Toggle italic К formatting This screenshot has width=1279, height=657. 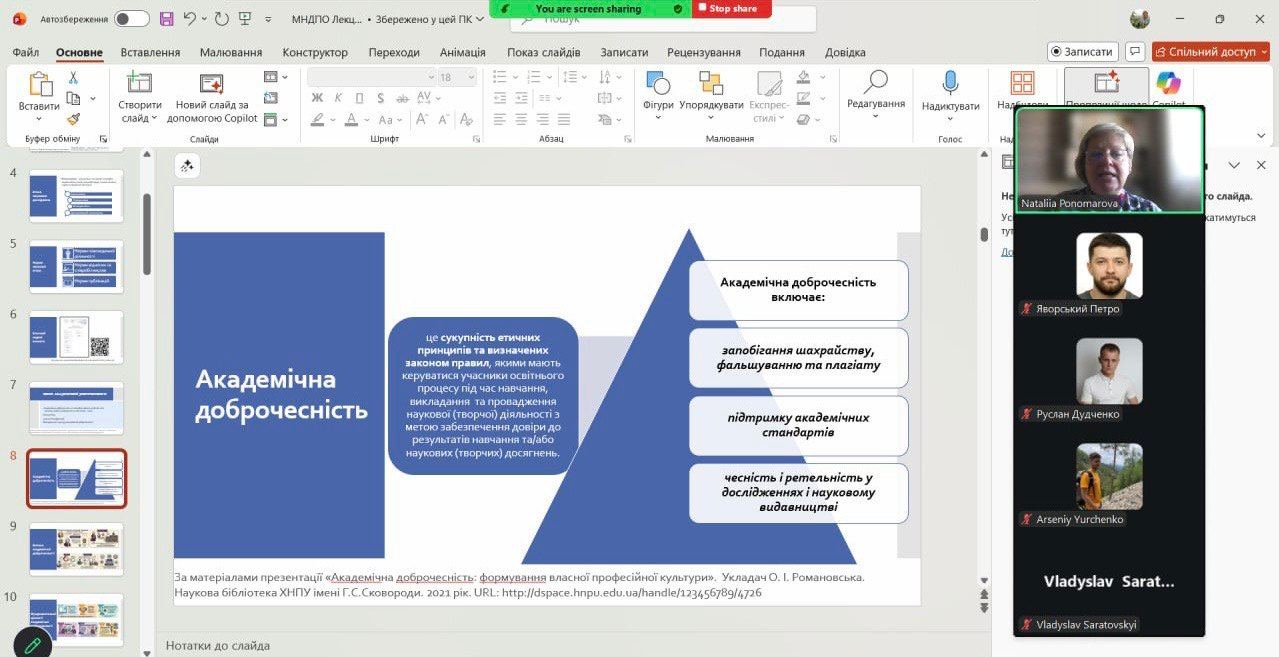337,98
